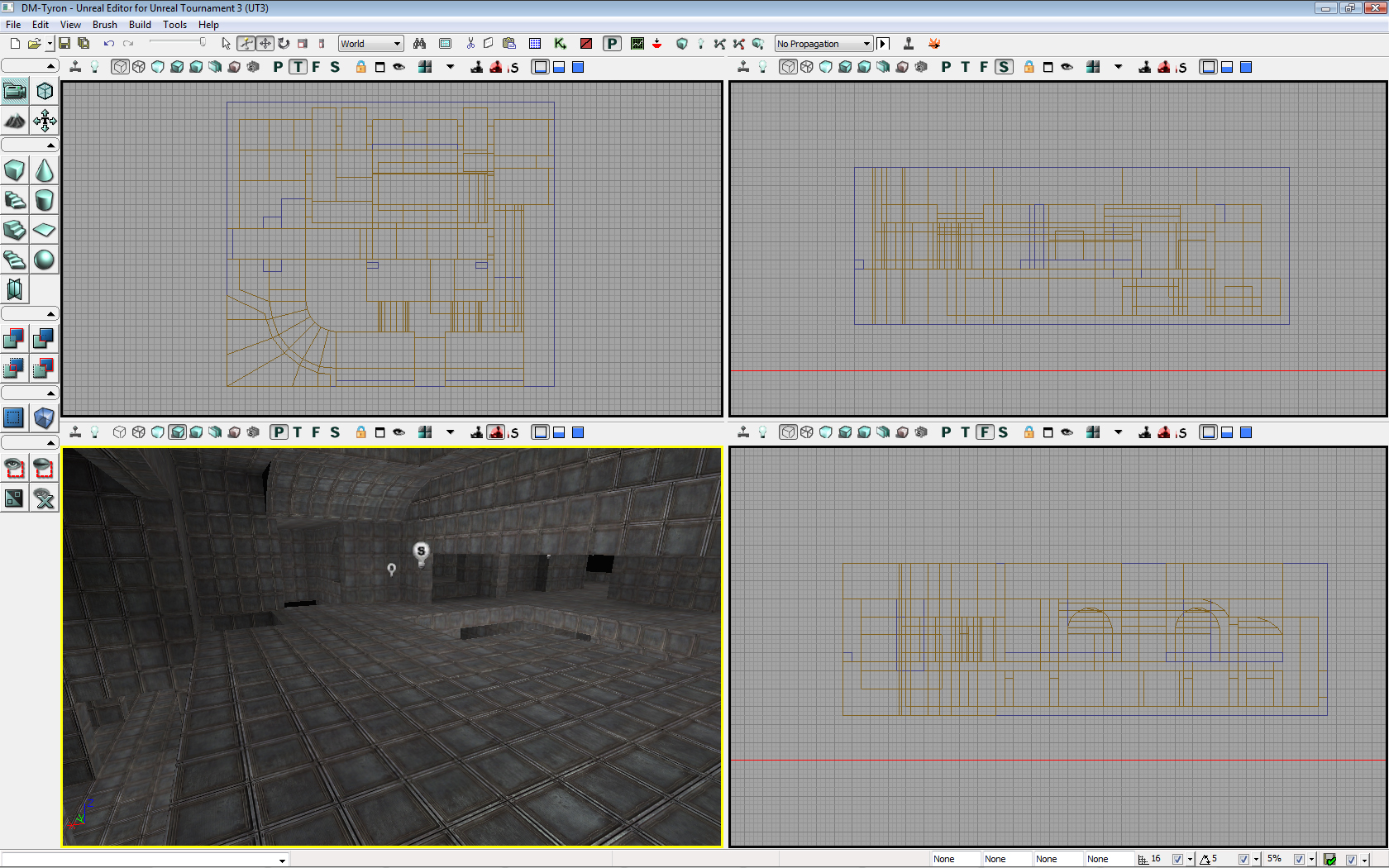Viewport: 1389px width, 868px height.
Task: Show selected actors only
Action: point(15,468)
